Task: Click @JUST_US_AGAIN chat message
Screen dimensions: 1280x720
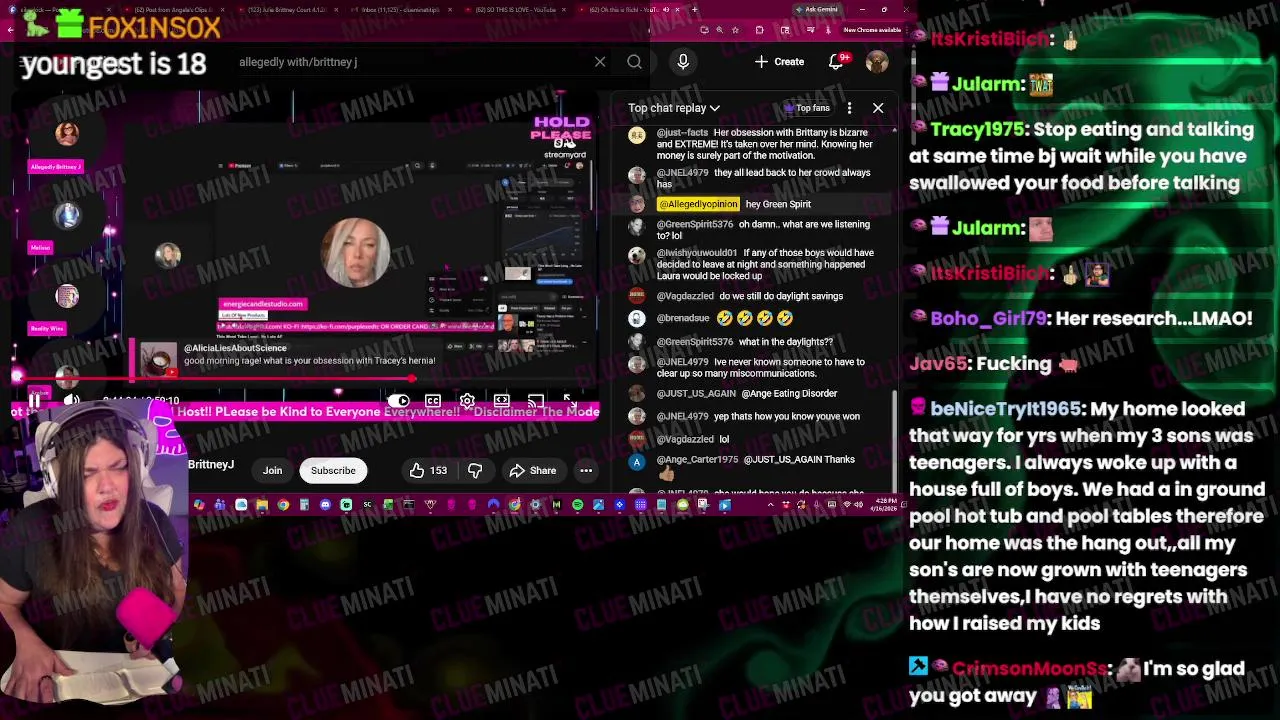Action: click(x=747, y=393)
